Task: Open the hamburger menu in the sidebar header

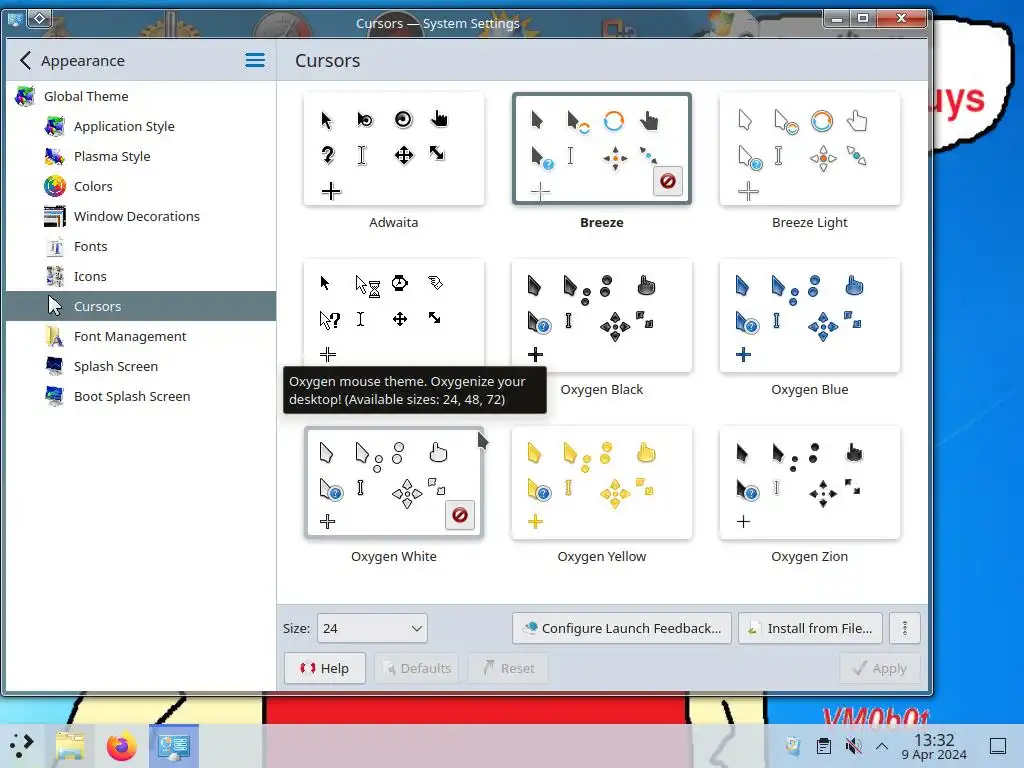Action: click(255, 61)
